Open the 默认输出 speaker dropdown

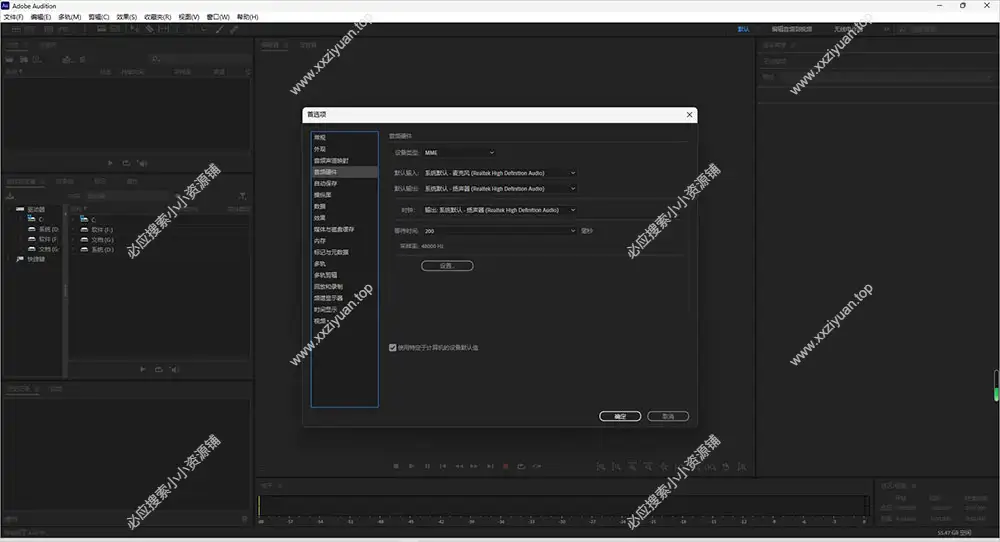499,188
